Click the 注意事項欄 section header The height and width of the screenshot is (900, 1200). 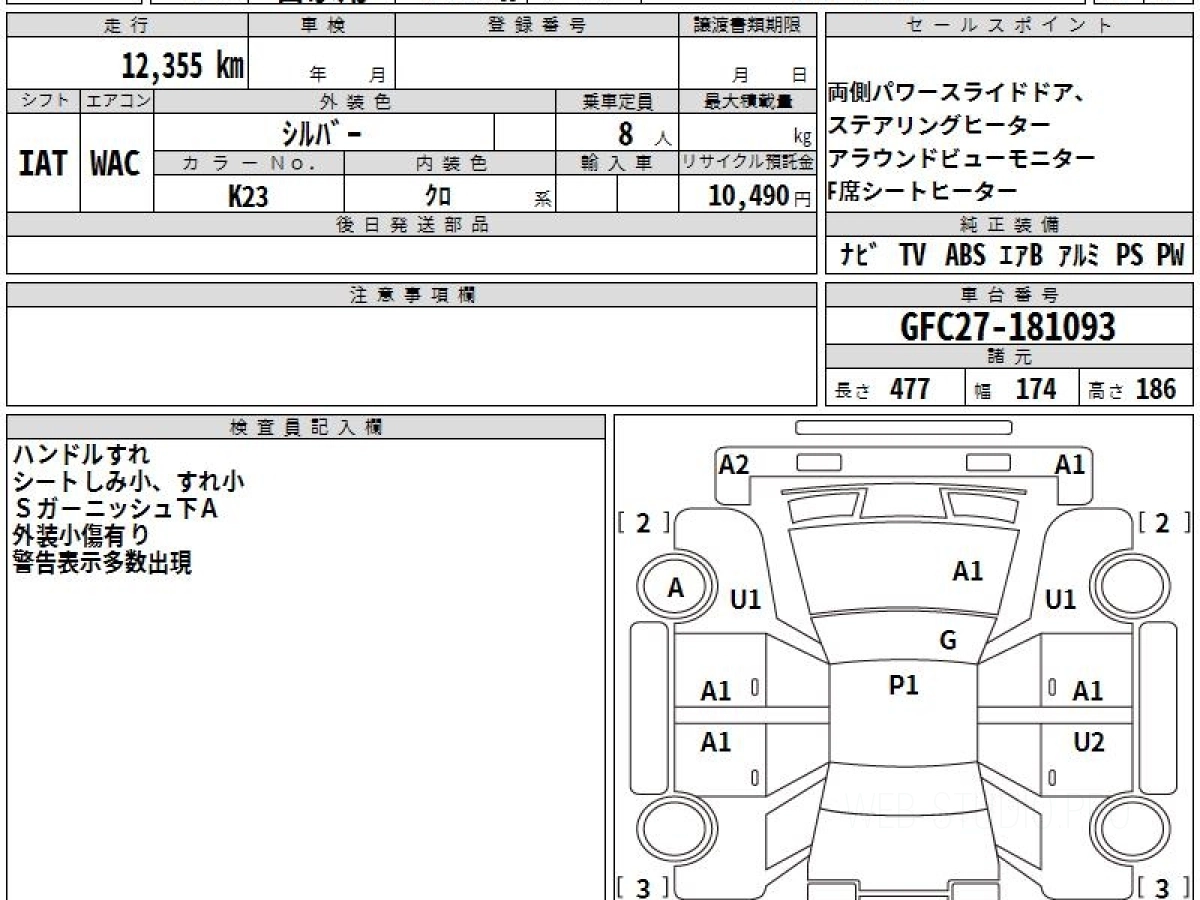[x=412, y=295]
